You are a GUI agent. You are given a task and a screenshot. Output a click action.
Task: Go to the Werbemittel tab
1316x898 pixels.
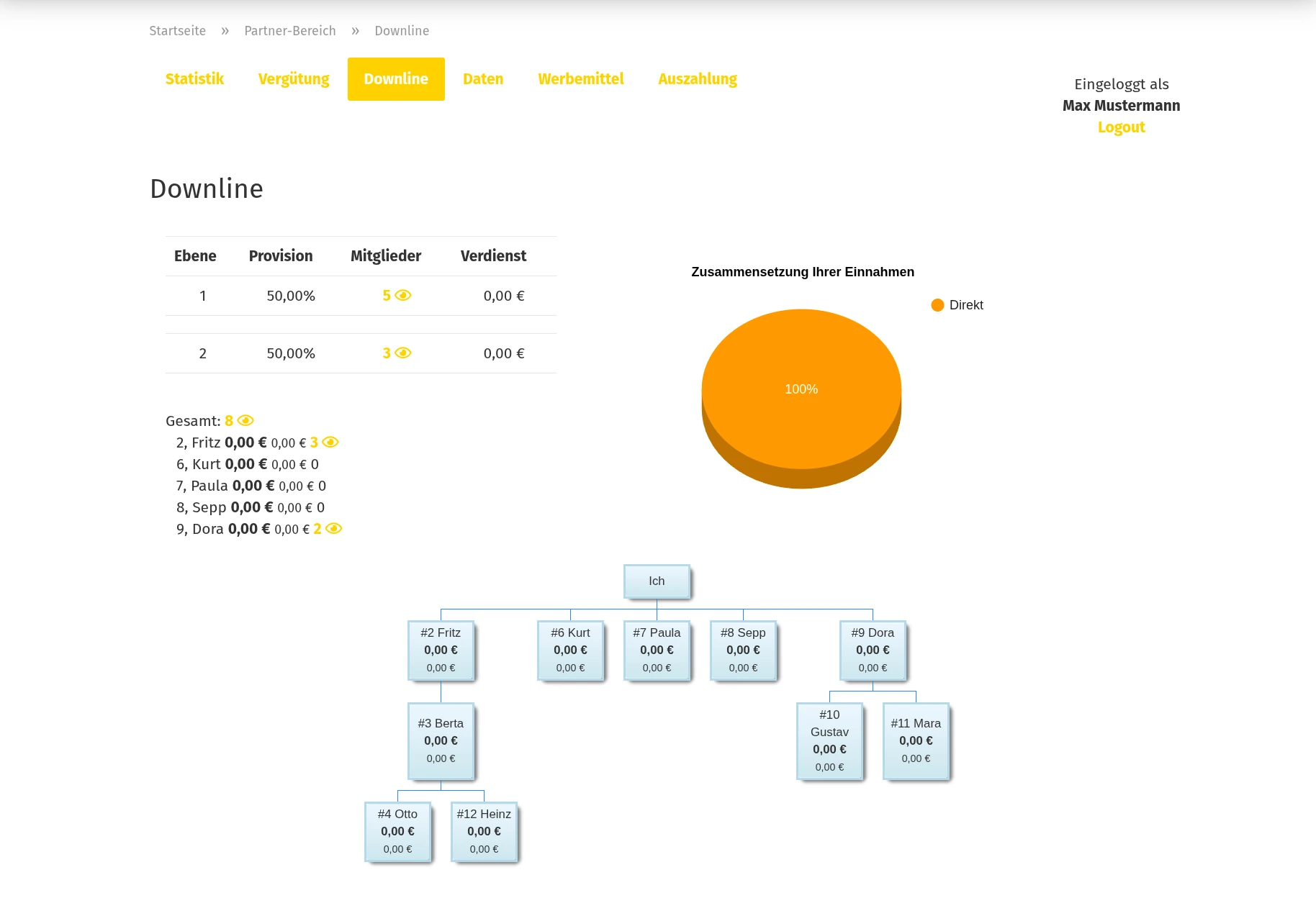pyautogui.click(x=581, y=79)
